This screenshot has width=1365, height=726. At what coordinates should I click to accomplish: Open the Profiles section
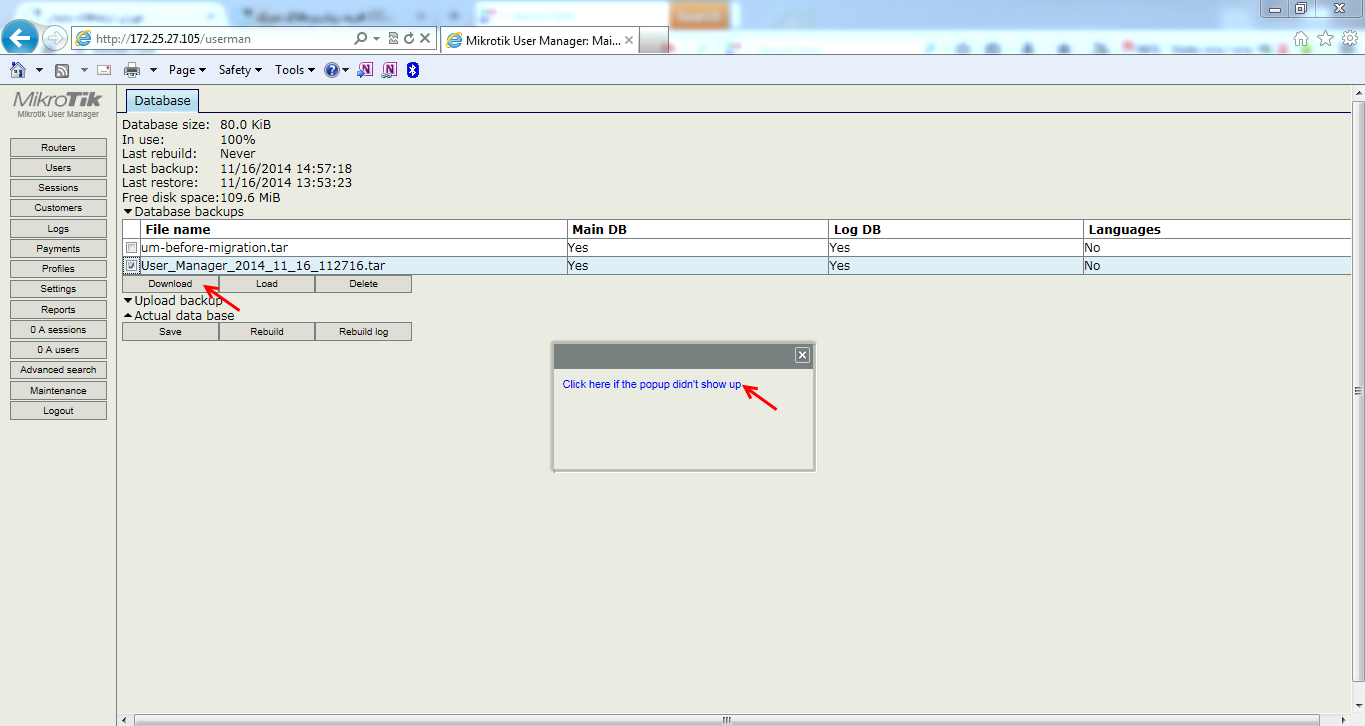tap(58, 268)
